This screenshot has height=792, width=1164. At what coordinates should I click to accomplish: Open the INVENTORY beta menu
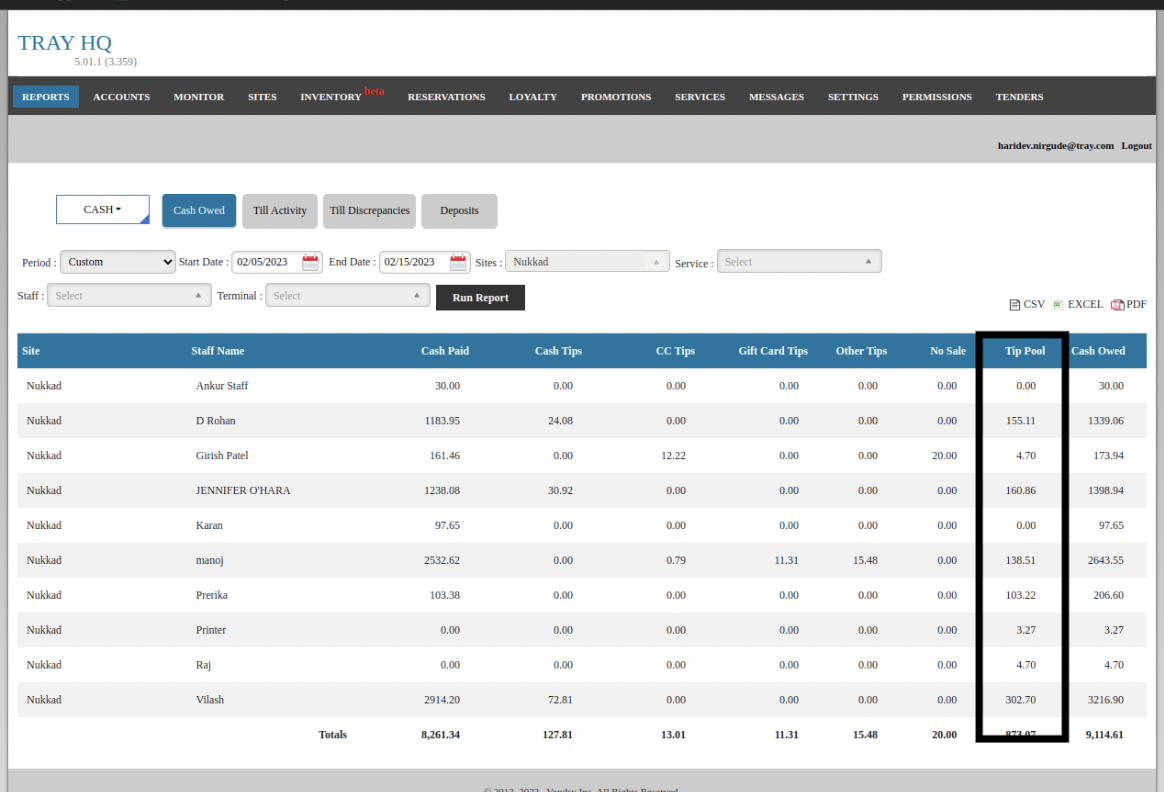(341, 96)
